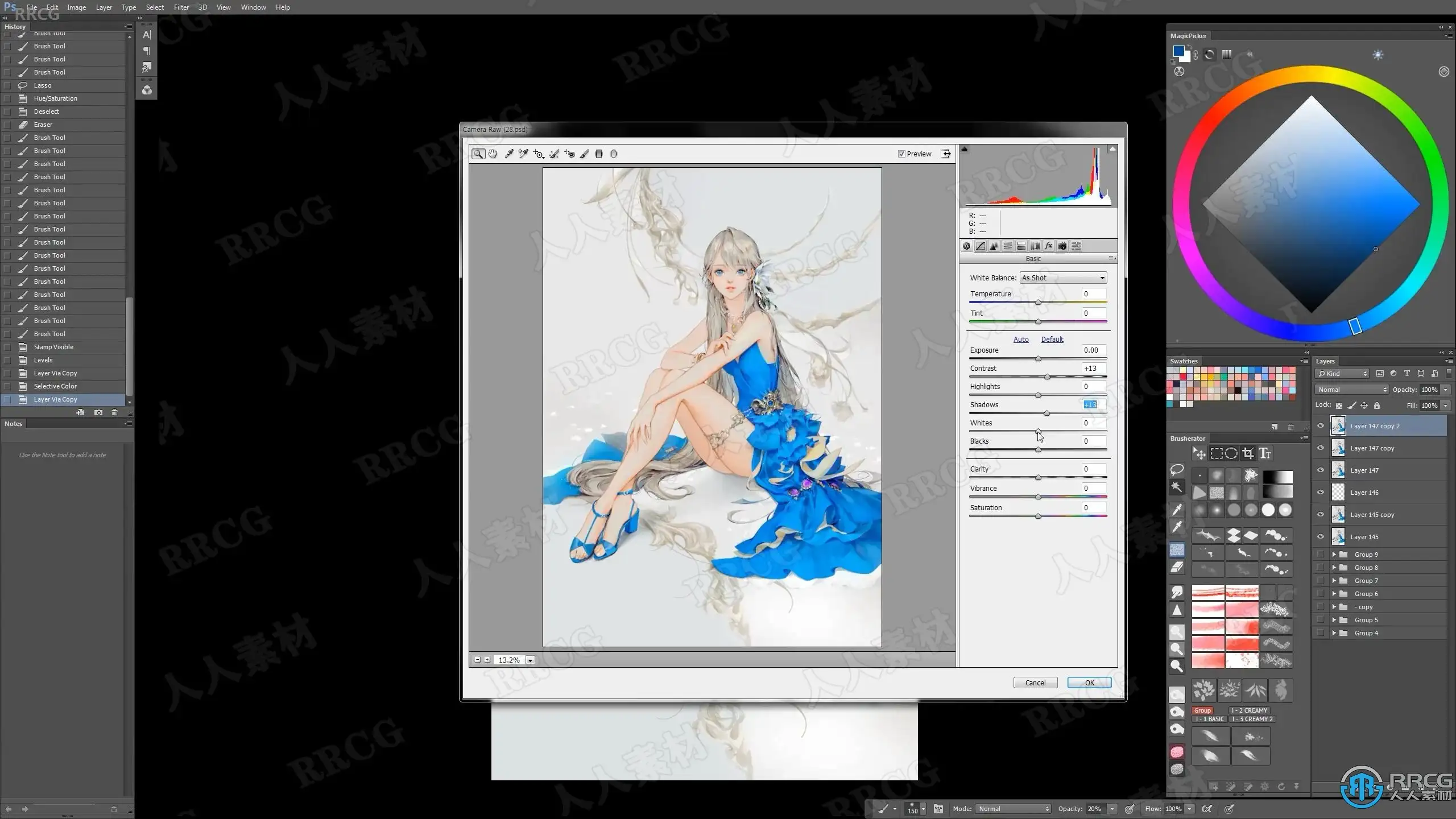Hide Layer 145 copy visibility eye
This screenshot has height=819, width=1456.
coord(1321,515)
